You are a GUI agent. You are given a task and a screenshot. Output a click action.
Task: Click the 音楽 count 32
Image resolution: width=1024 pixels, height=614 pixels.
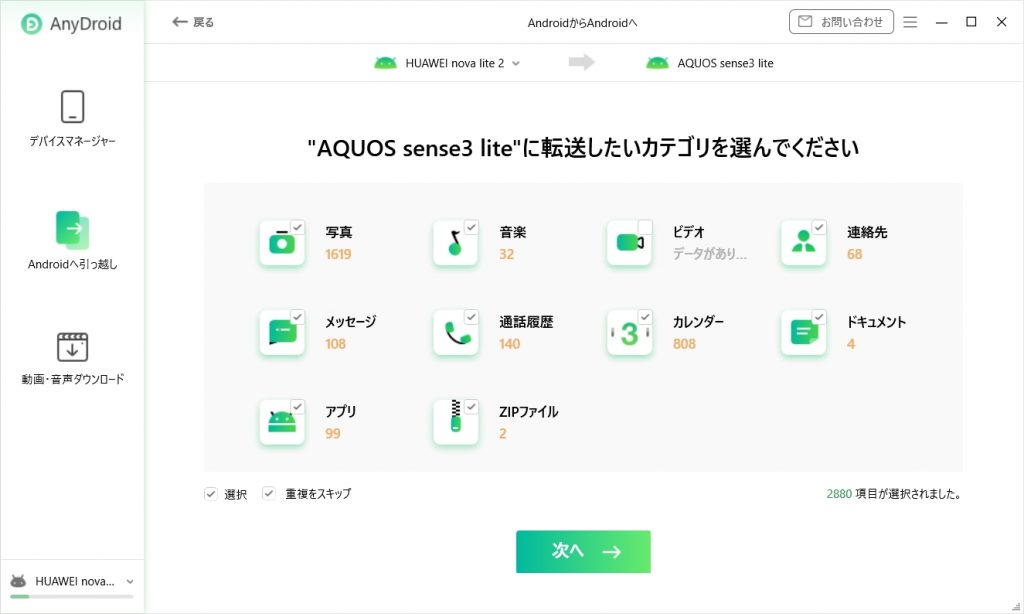click(x=507, y=254)
